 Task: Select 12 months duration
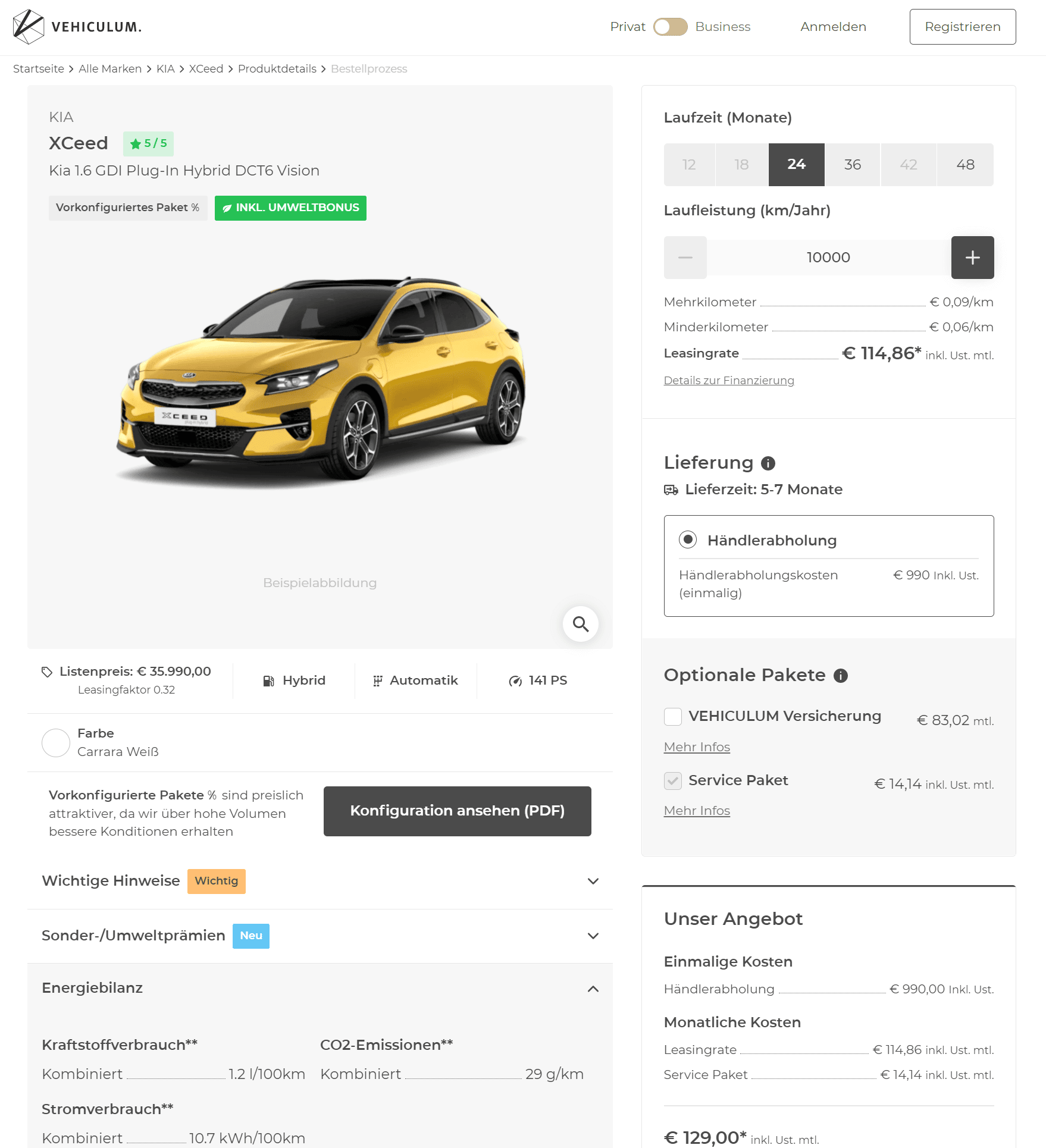pos(689,165)
